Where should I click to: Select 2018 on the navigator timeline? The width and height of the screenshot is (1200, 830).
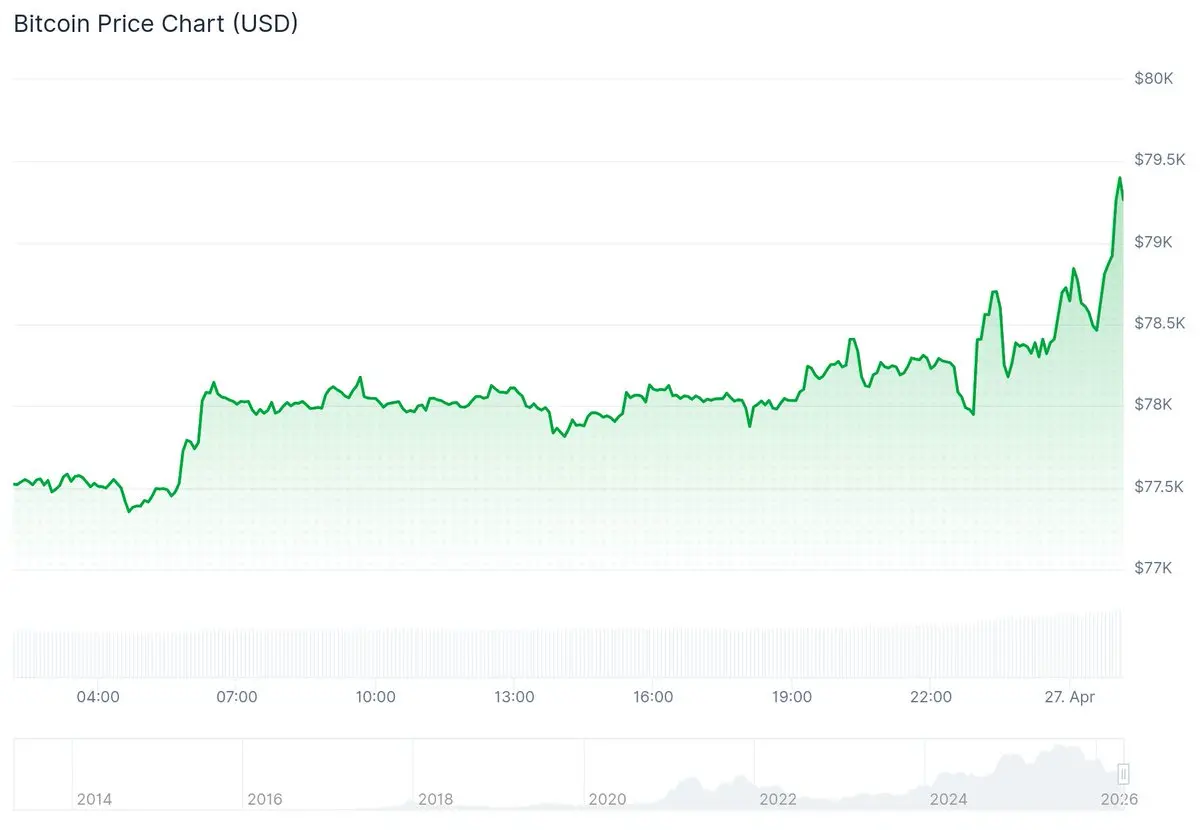coord(436,799)
